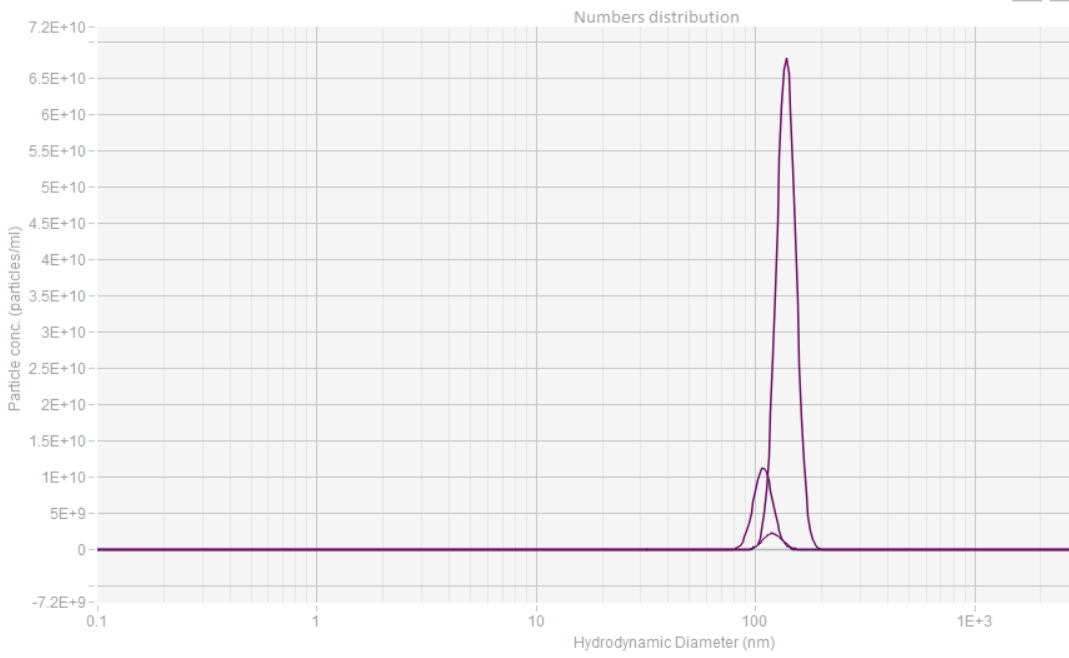
Task: Click the 1.5E+10 y-axis tick label
Action: click(60, 441)
